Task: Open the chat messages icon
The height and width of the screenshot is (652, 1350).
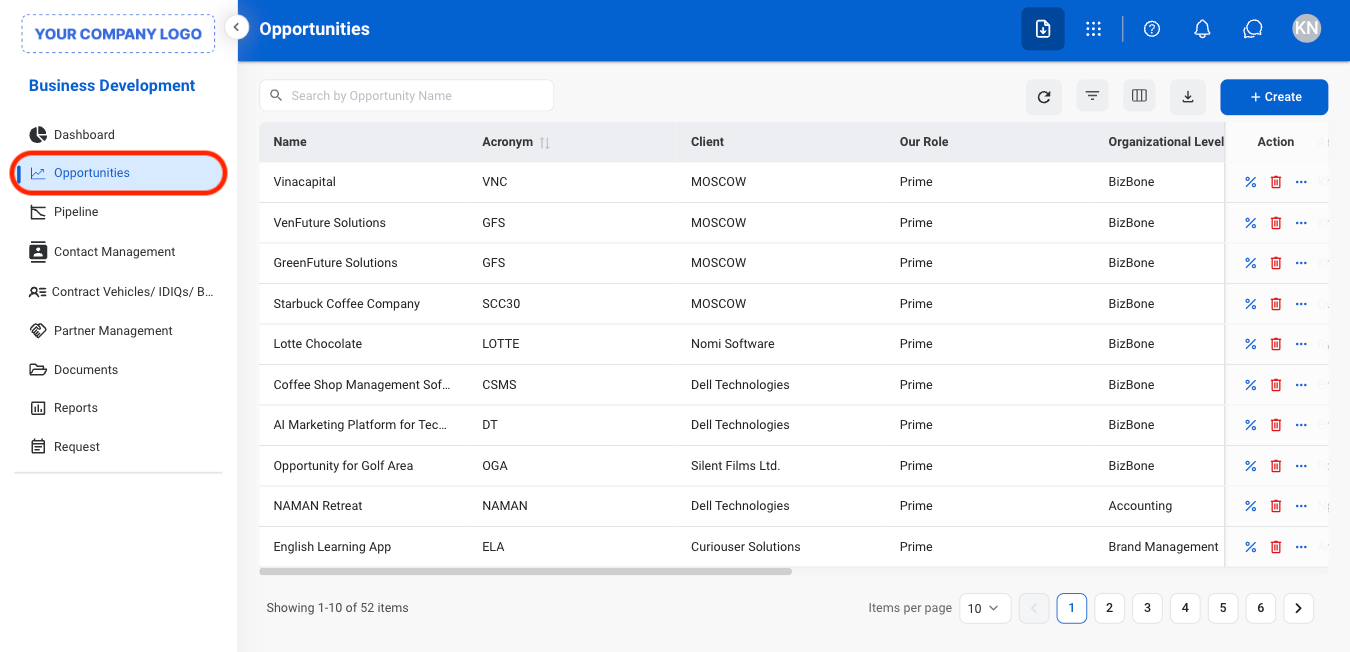Action: 1253,29
